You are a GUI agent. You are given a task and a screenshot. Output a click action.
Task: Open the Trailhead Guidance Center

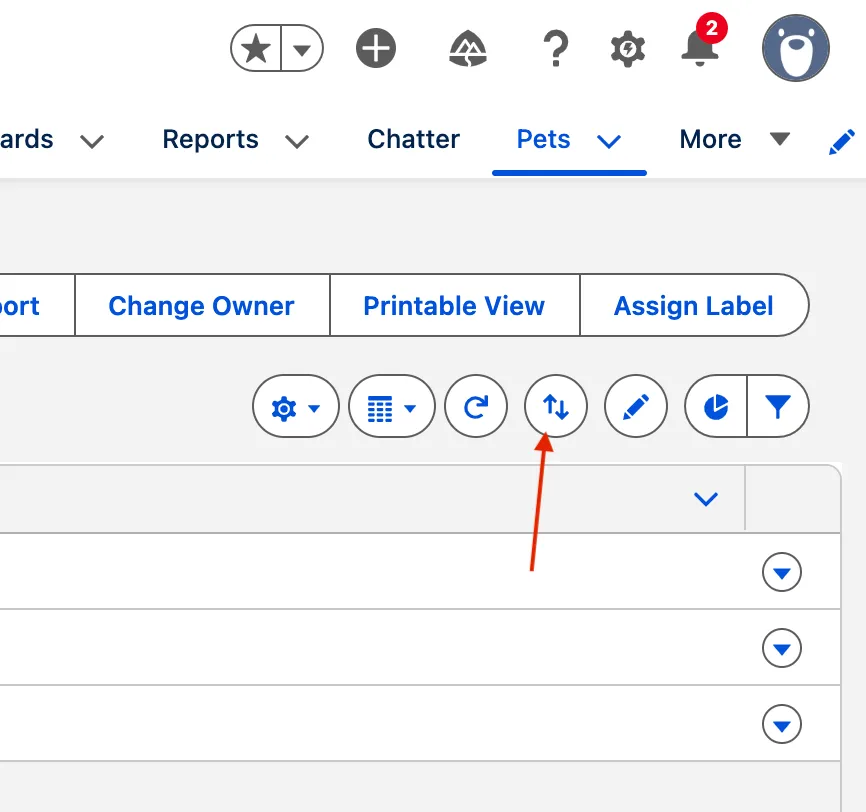pyautogui.click(x=468, y=47)
